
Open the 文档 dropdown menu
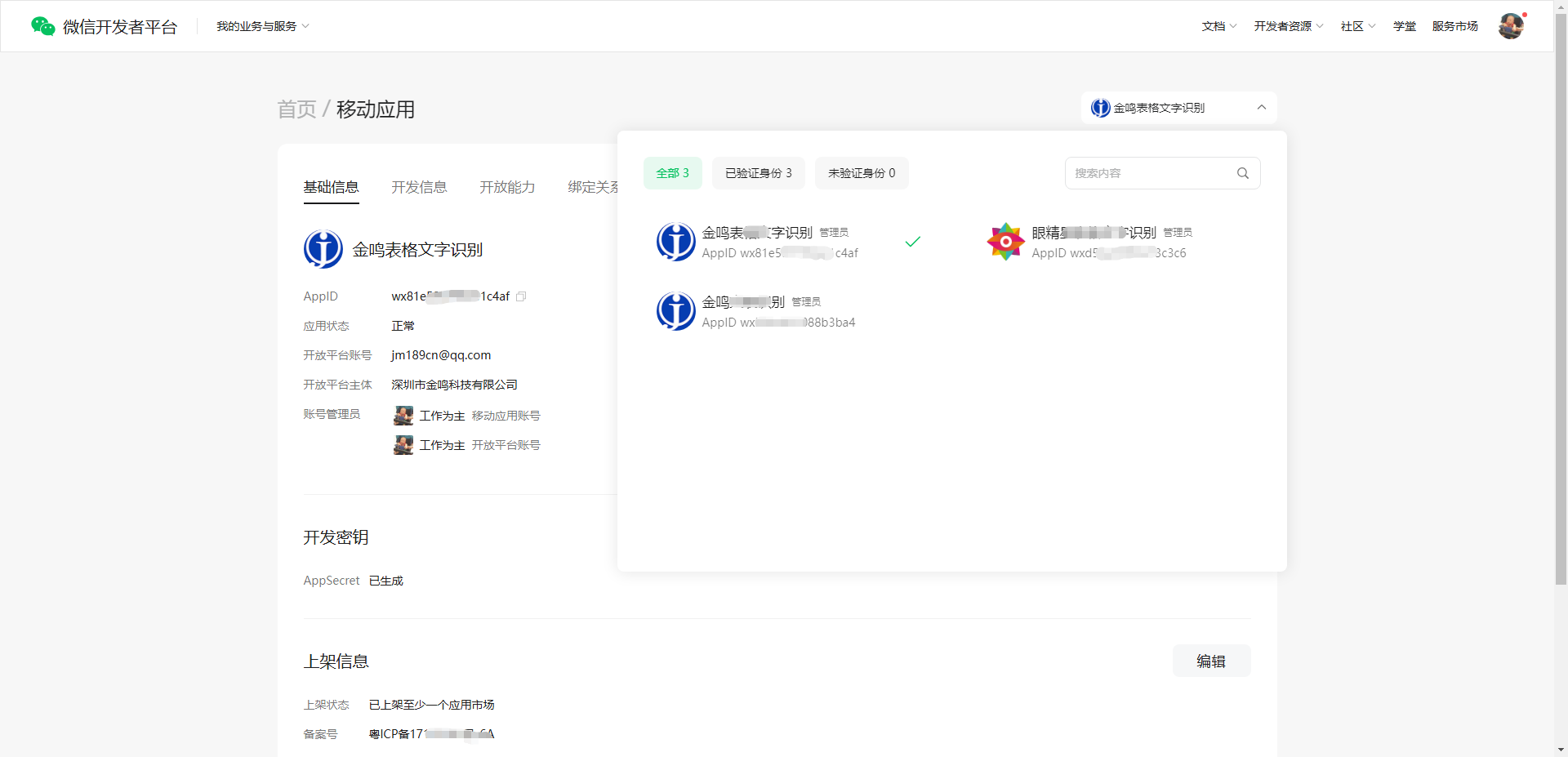click(1219, 26)
